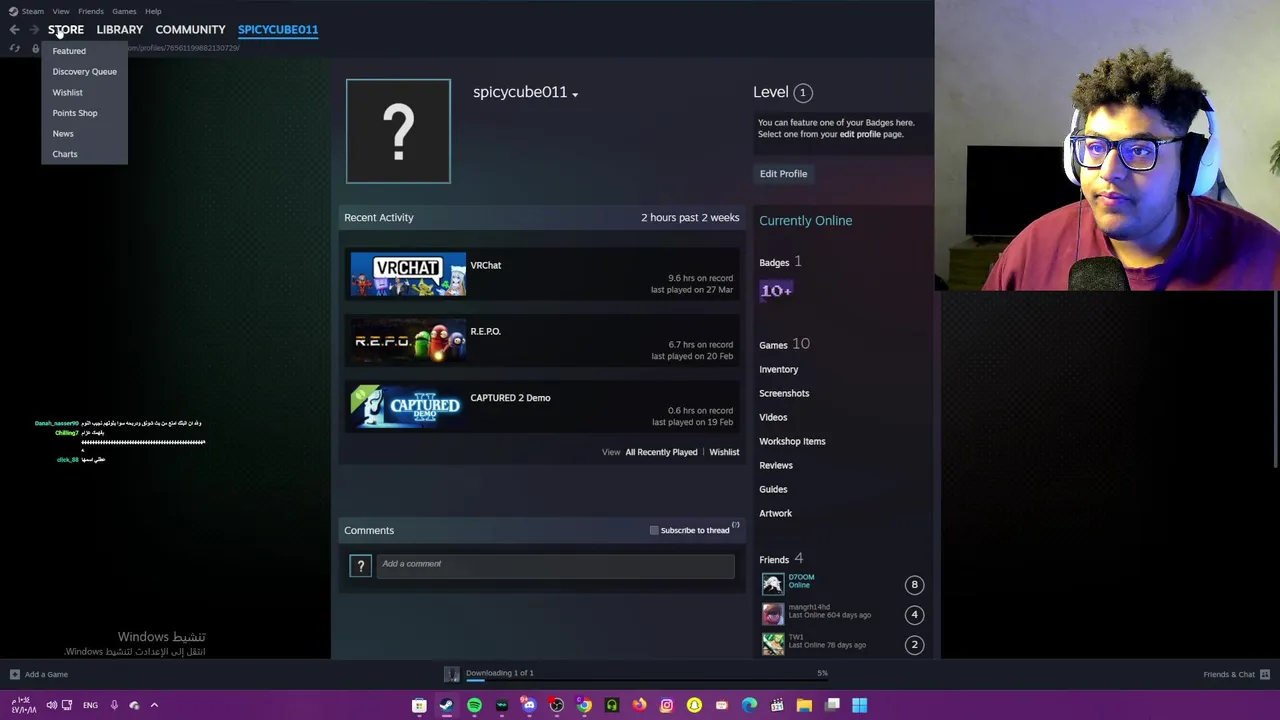This screenshot has width=1280, height=720.
Task: Open the Badges 1 link
Action: click(x=780, y=262)
